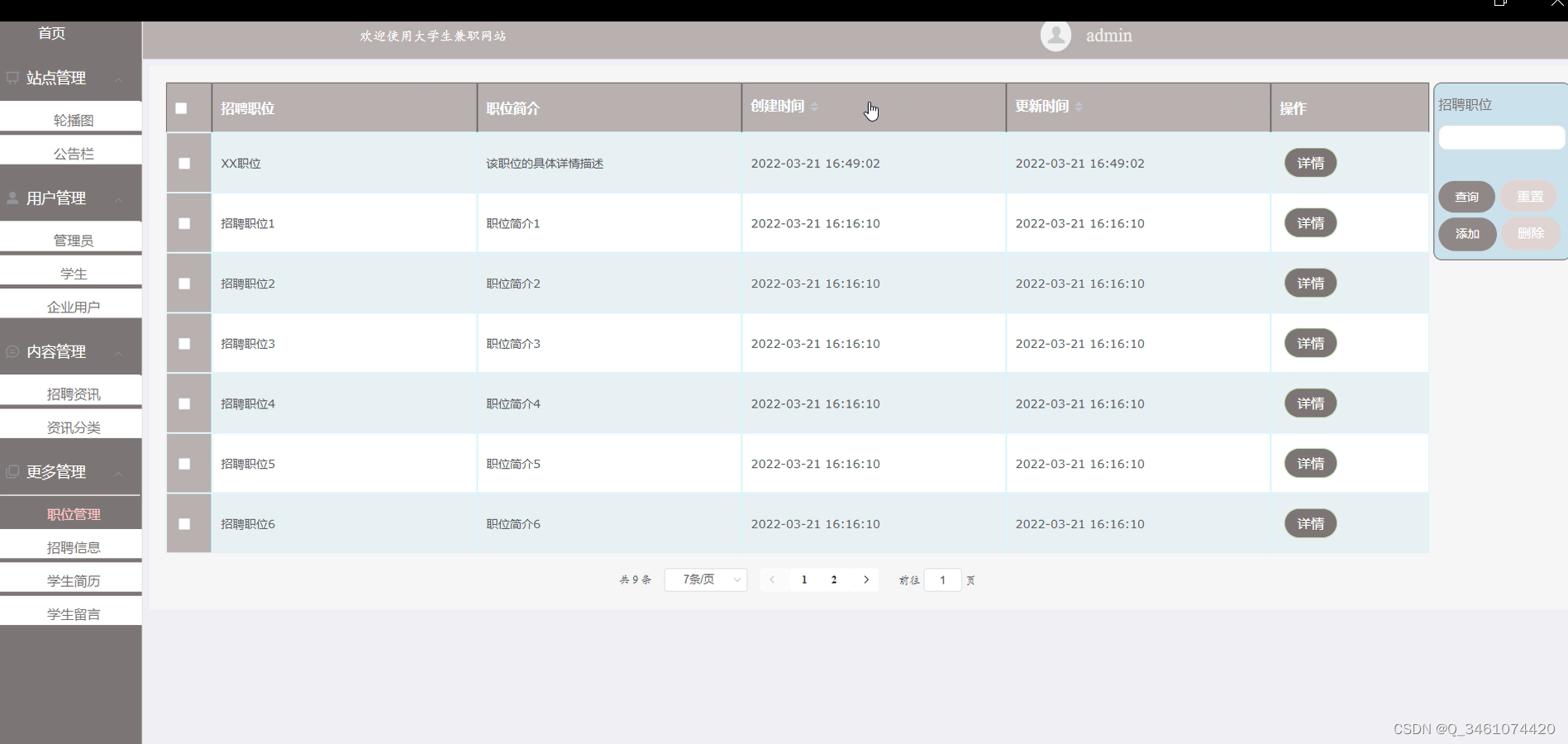Click 详情 for the 招聘职位4 row
1568x744 pixels.
pos(1310,403)
